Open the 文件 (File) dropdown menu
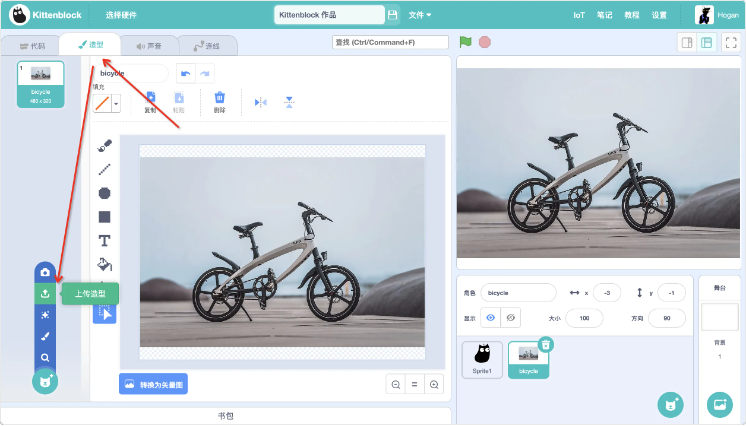This screenshot has height=426, width=746. (x=420, y=15)
